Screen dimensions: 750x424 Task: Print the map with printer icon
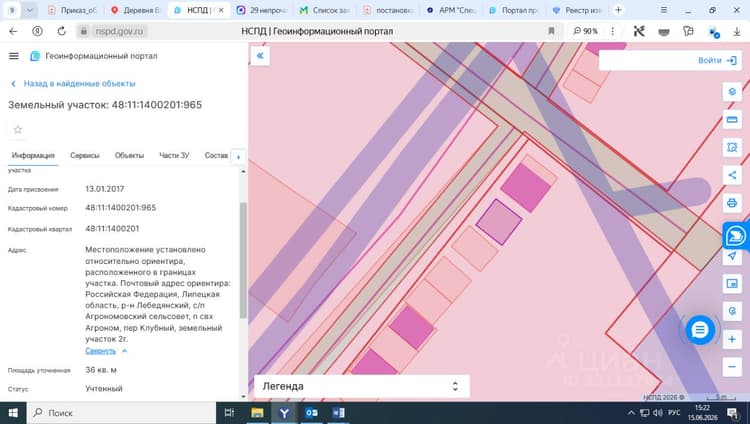[x=732, y=203]
